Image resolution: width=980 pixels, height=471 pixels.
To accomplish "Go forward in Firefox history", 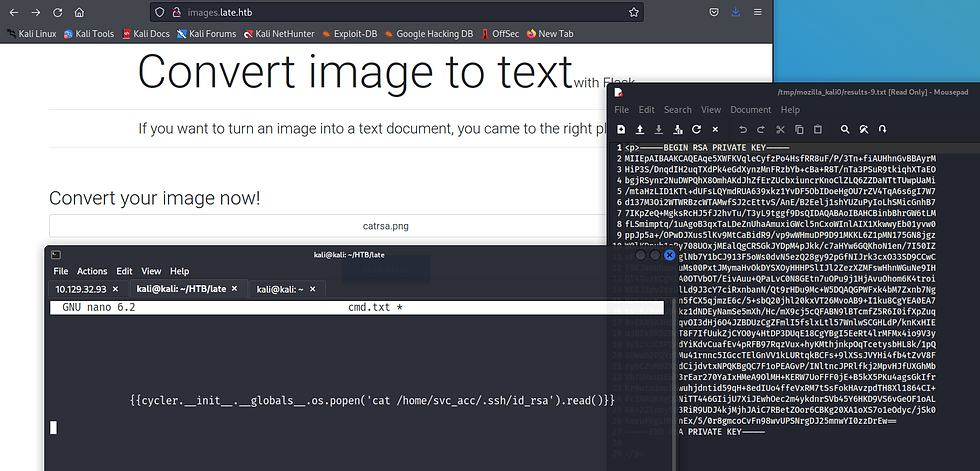I will click(36, 12).
